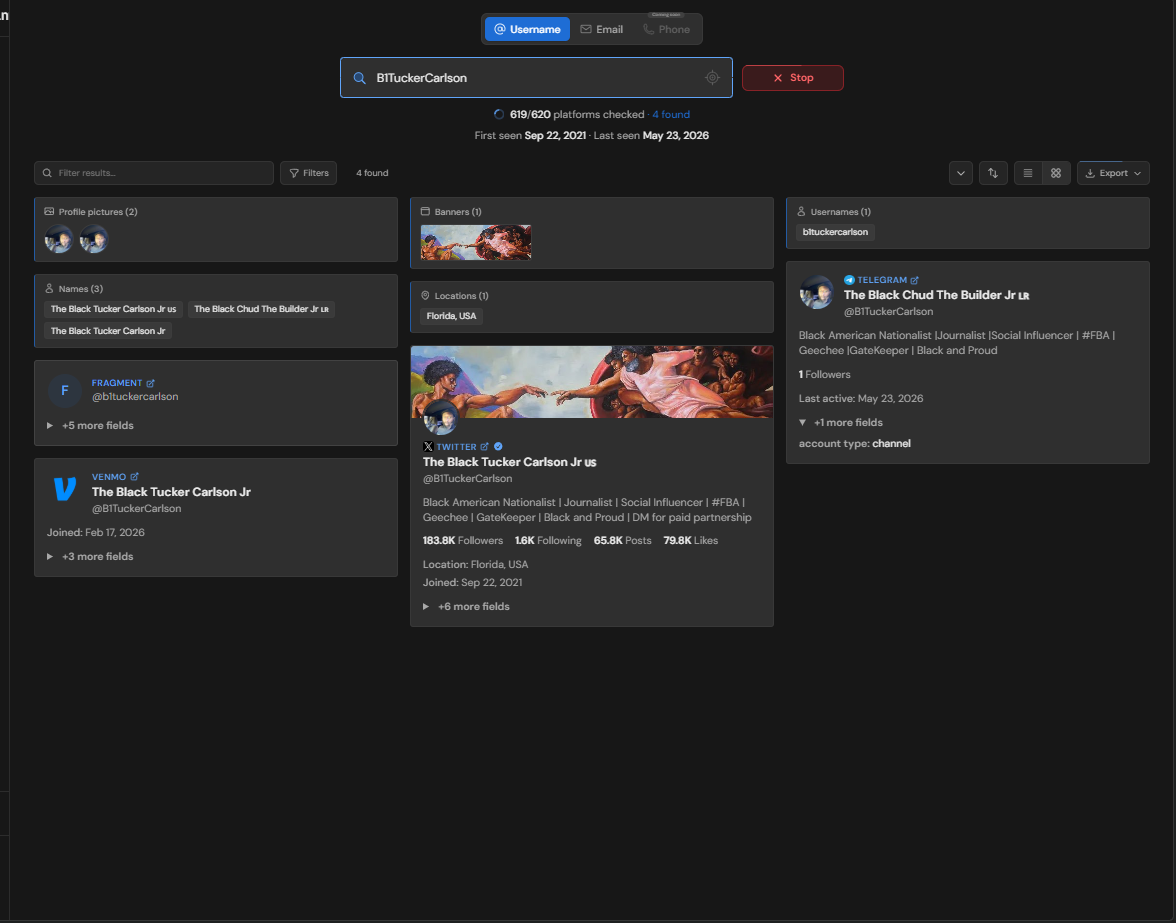The width and height of the screenshot is (1176, 923).
Task: Click 'Joined: Feb 17, 2026' on Venmo card
Action: 95,533
